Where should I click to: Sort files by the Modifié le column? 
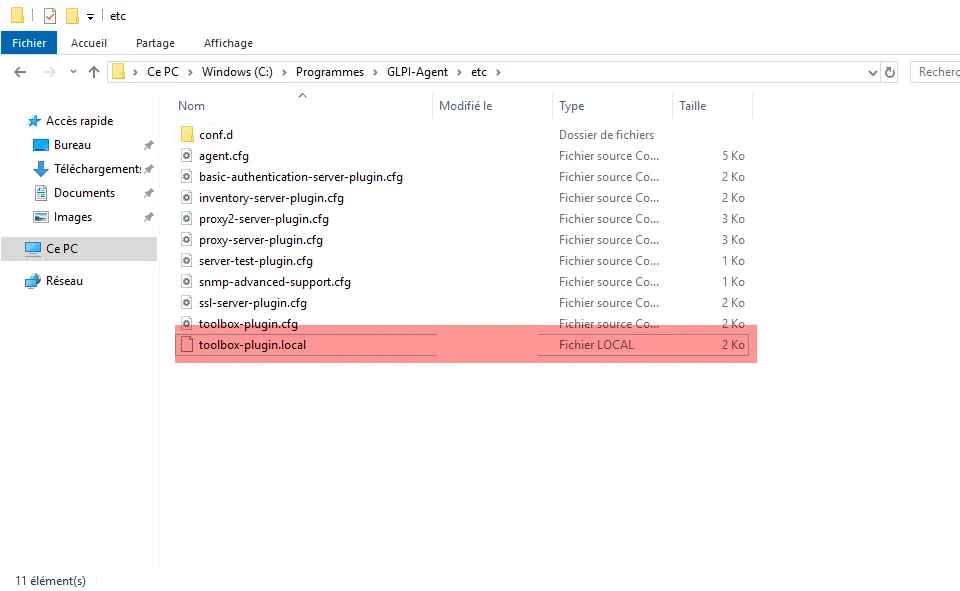466,106
